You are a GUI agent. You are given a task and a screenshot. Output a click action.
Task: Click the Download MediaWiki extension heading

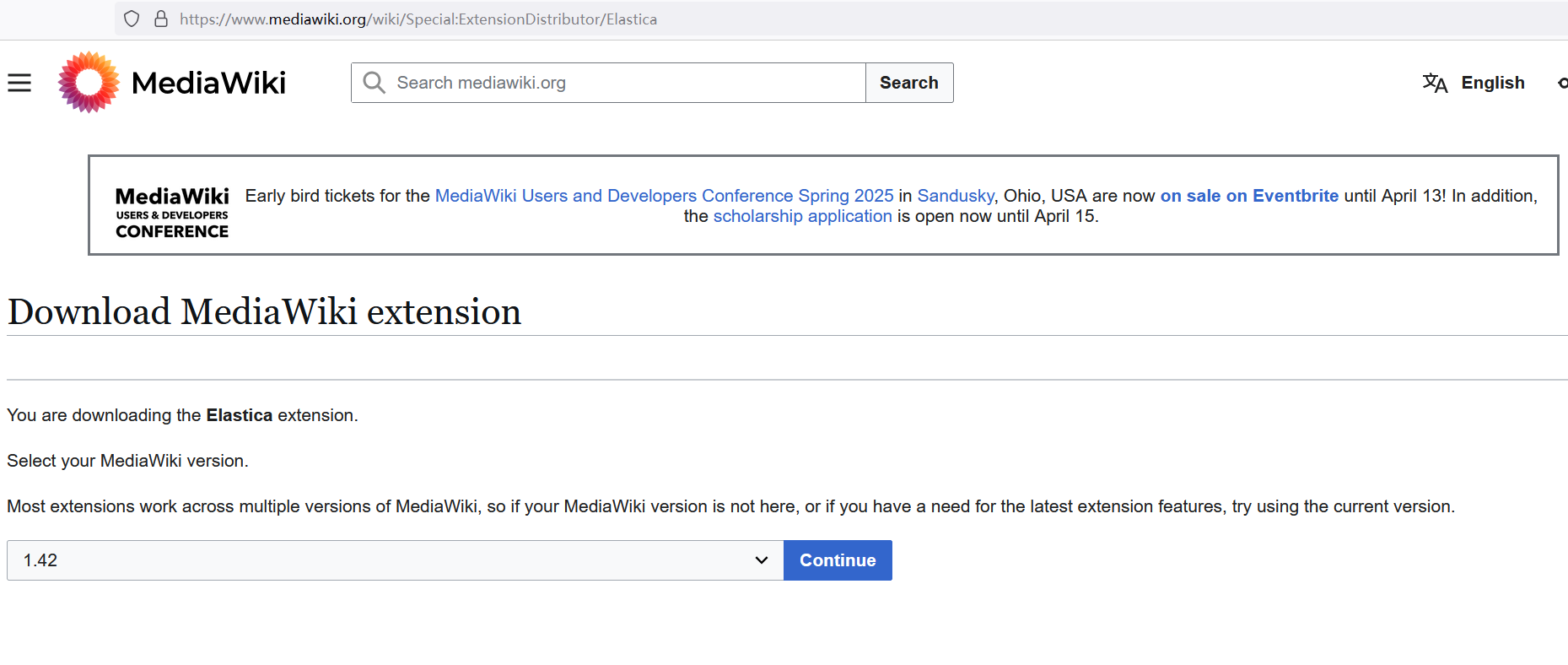click(264, 312)
